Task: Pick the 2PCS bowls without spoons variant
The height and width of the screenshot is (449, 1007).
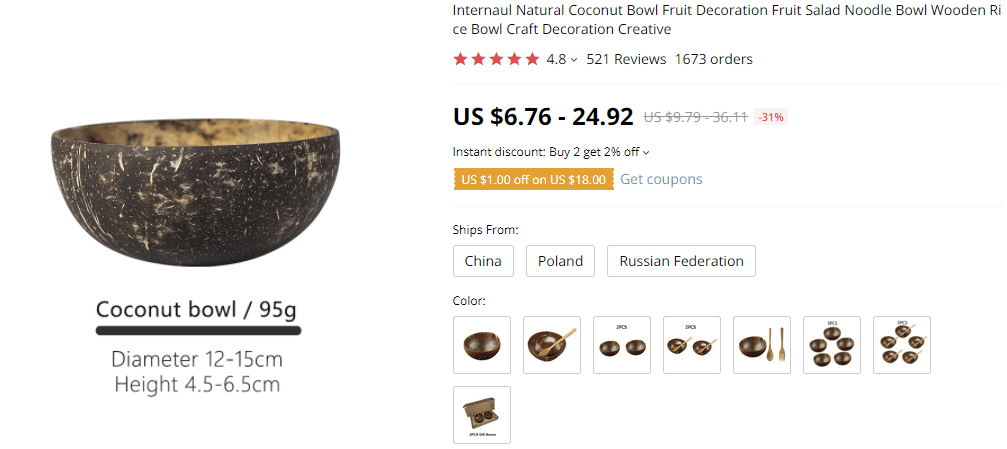Action: pos(621,345)
